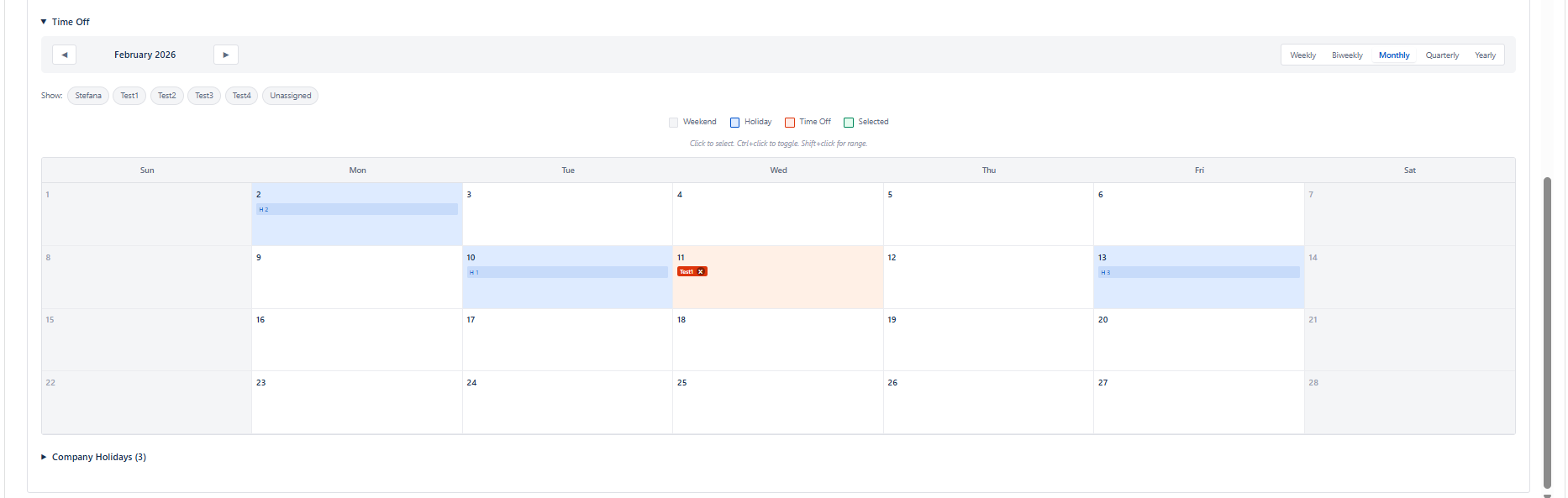Click the H 1 holiday bar

coord(567,272)
